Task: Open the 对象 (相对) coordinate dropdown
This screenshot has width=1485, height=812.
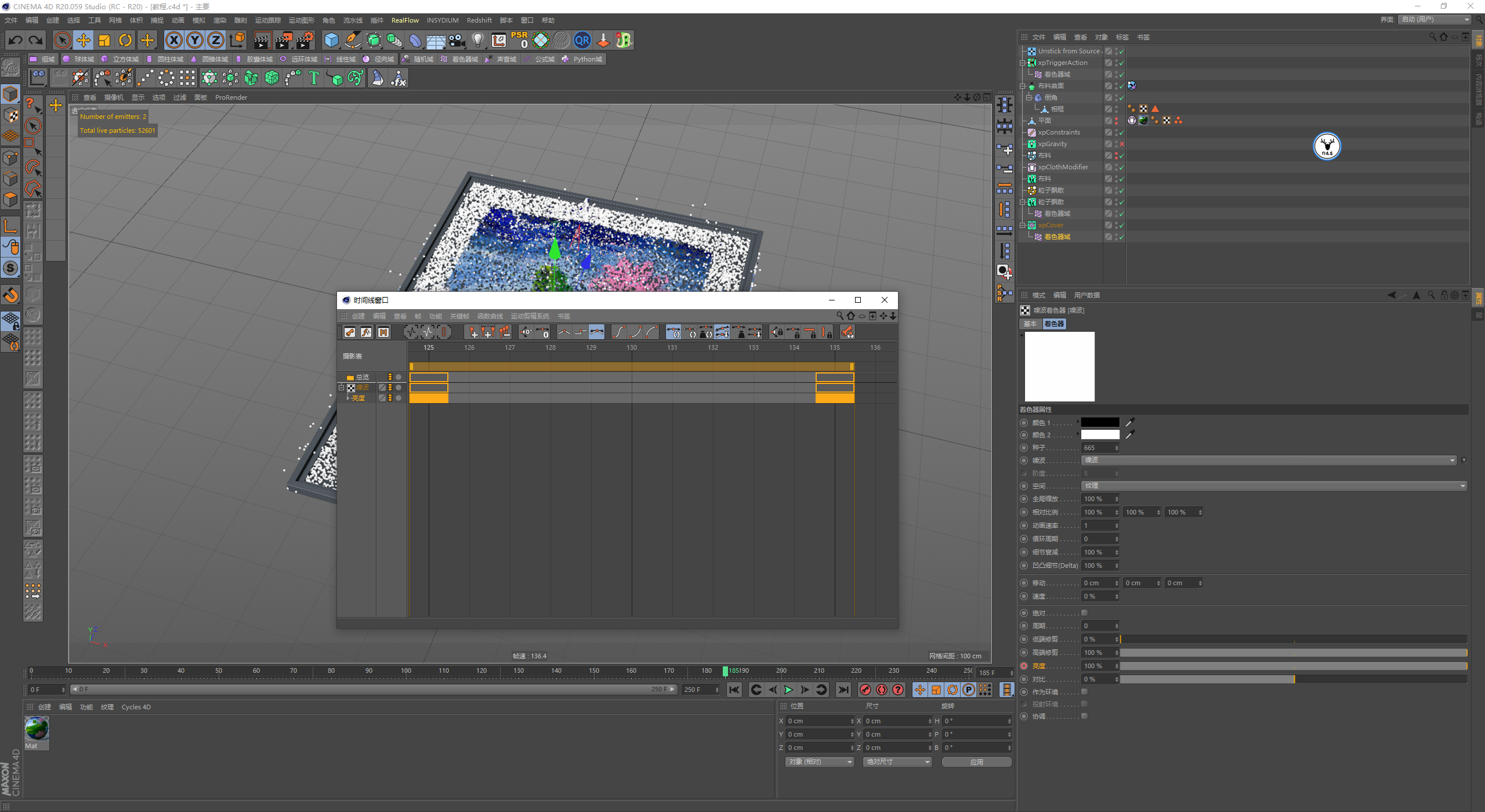Action: [x=820, y=762]
